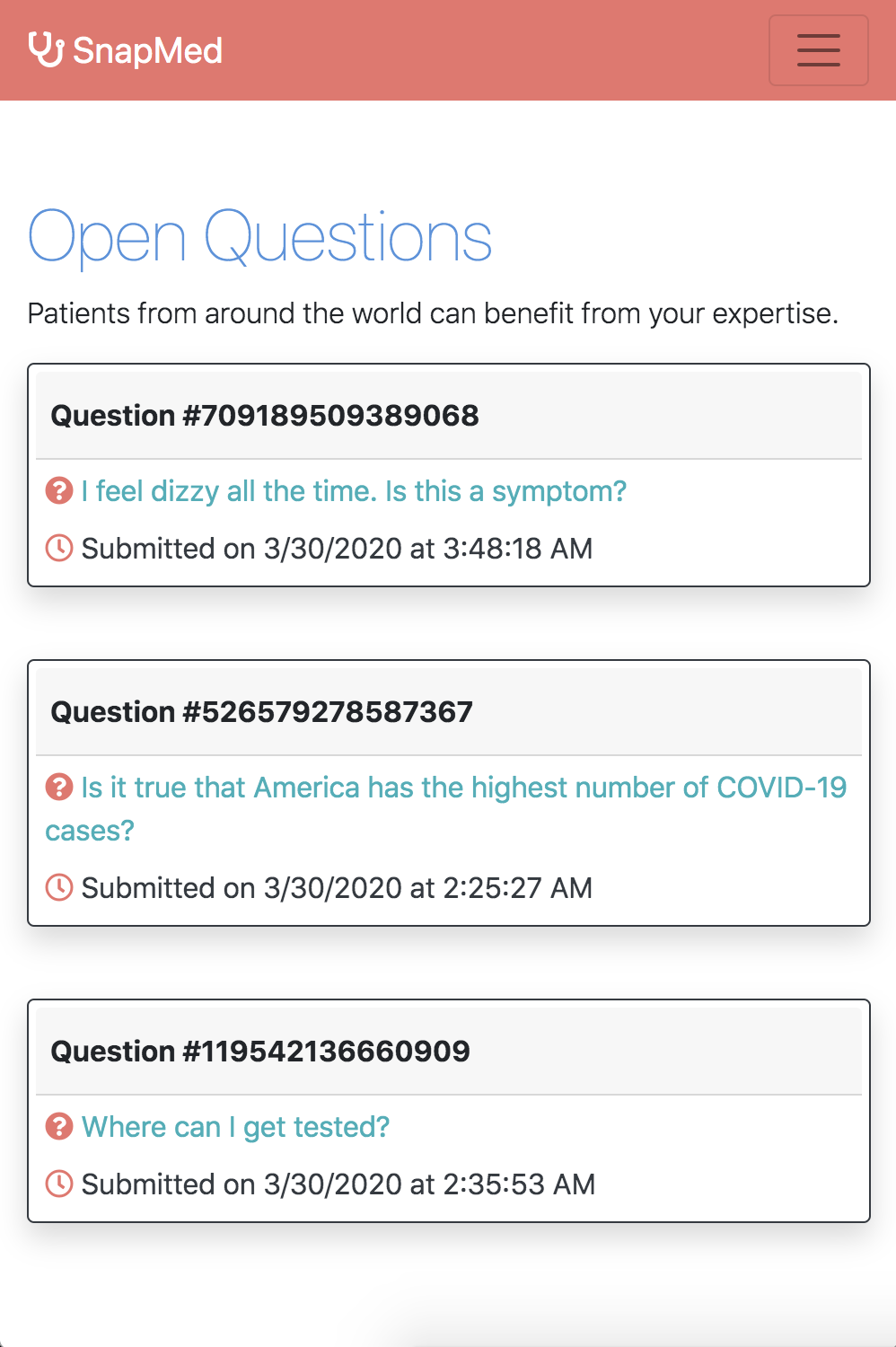Viewport: 896px width, 1347px height.
Task: Click question mark icon beside COVID-19 cases question
Action: point(59,788)
